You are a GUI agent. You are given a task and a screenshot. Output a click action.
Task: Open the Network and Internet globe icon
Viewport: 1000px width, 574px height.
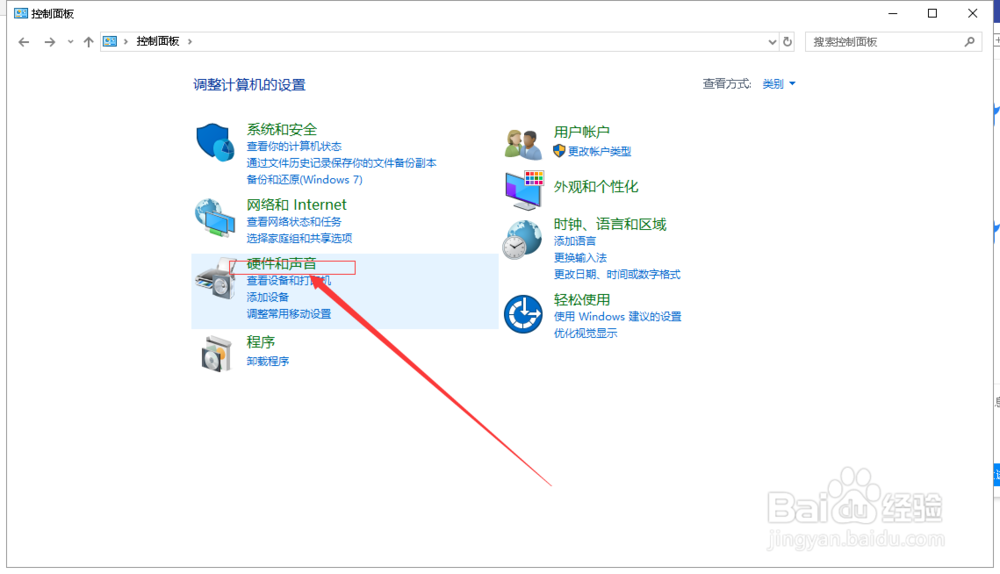pos(215,217)
